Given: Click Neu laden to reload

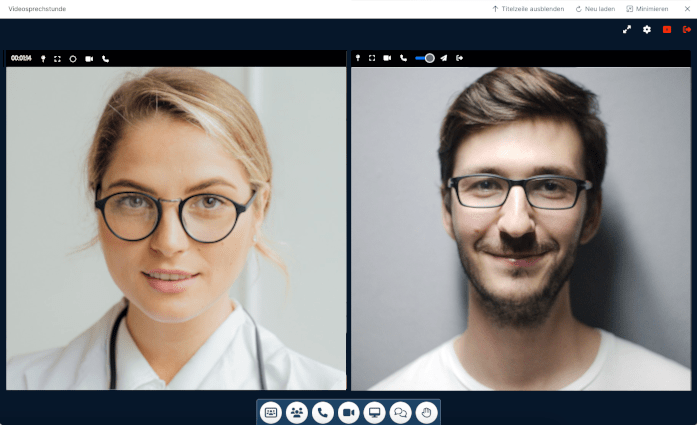Looking at the screenshot, I should click(595, 9).
